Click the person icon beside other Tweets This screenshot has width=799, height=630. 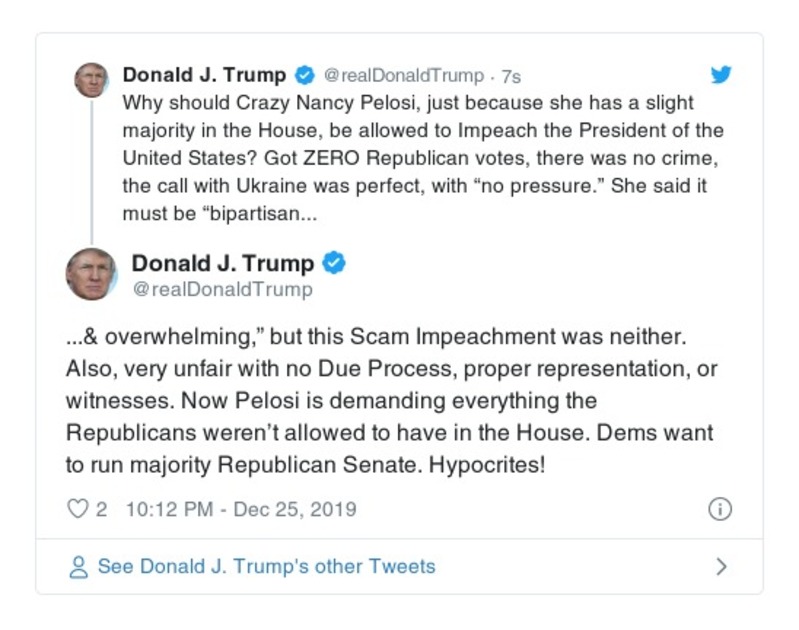click(x=78, y=567)
